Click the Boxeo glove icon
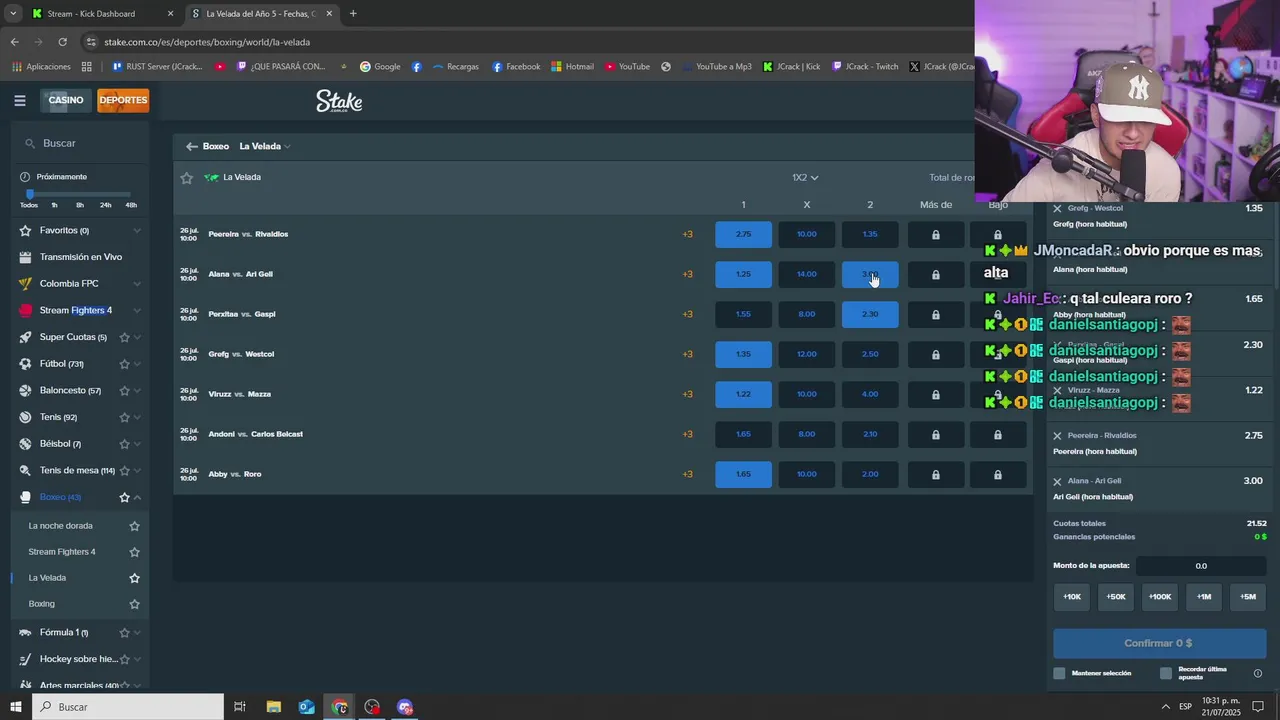 [26, 497]
